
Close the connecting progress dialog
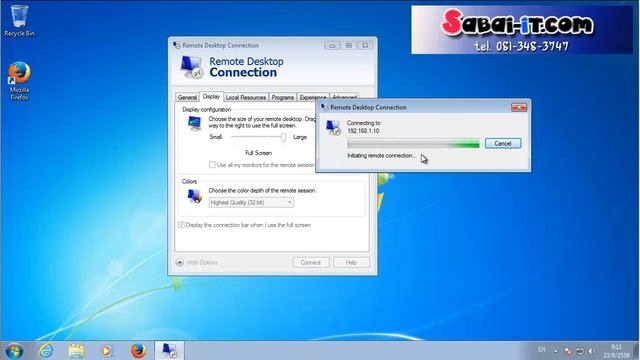(519, 107)
